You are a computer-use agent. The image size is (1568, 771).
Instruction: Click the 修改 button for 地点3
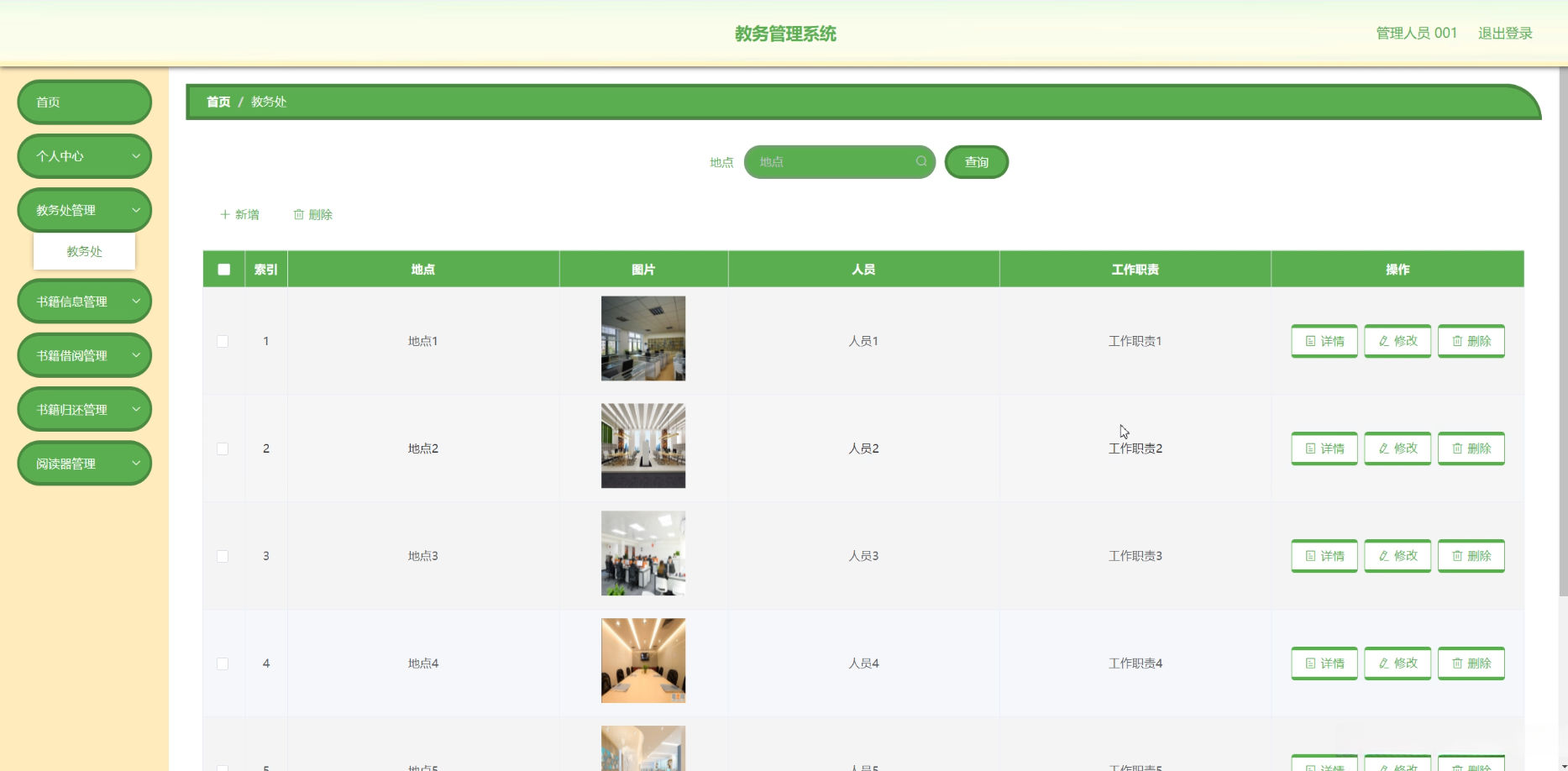tap(1398, 556)
